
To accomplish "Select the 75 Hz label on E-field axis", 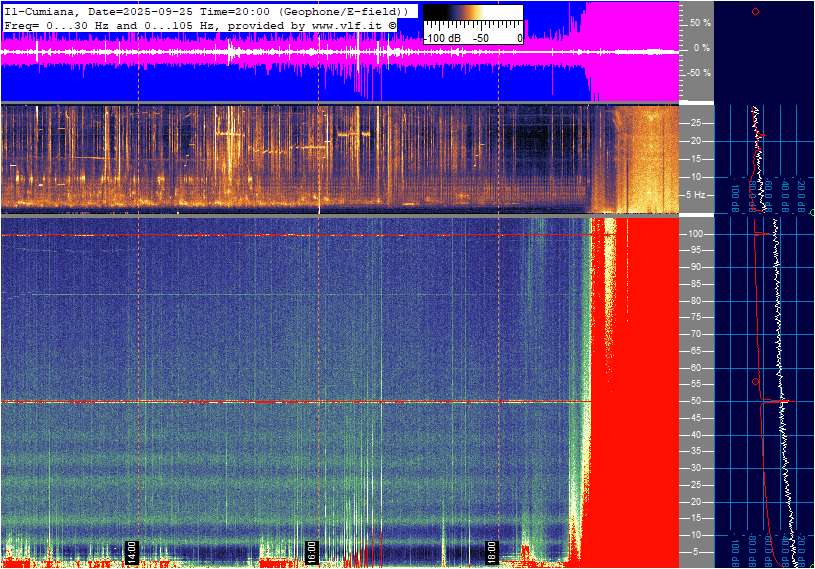I will 695,317.
